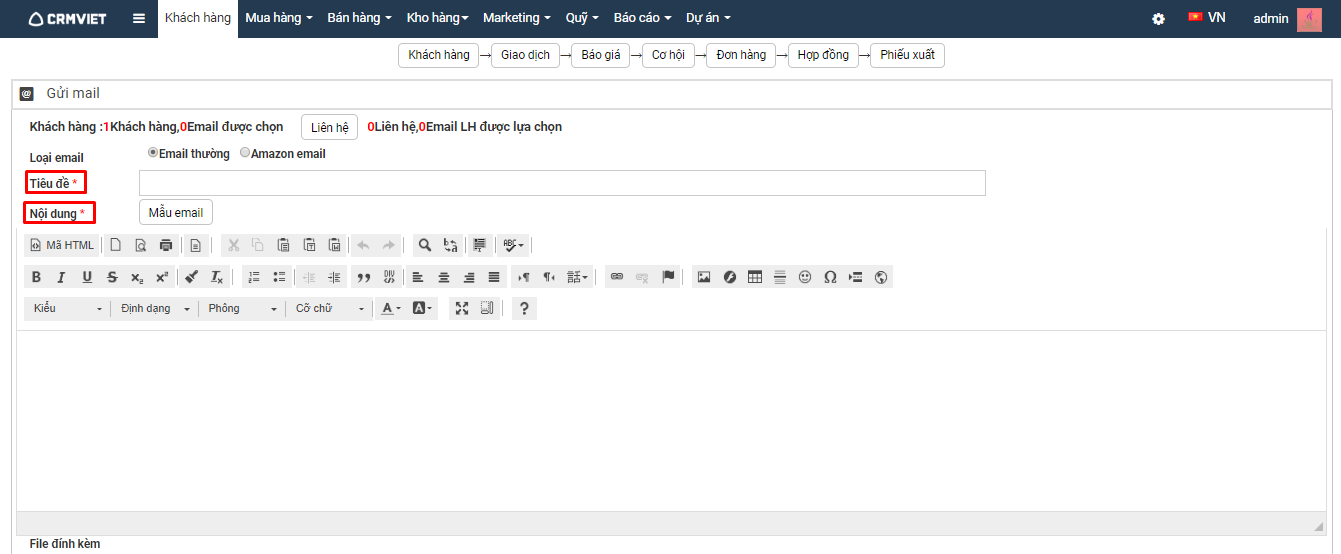Maximize the editor with the expand icon

pos(462,308)
